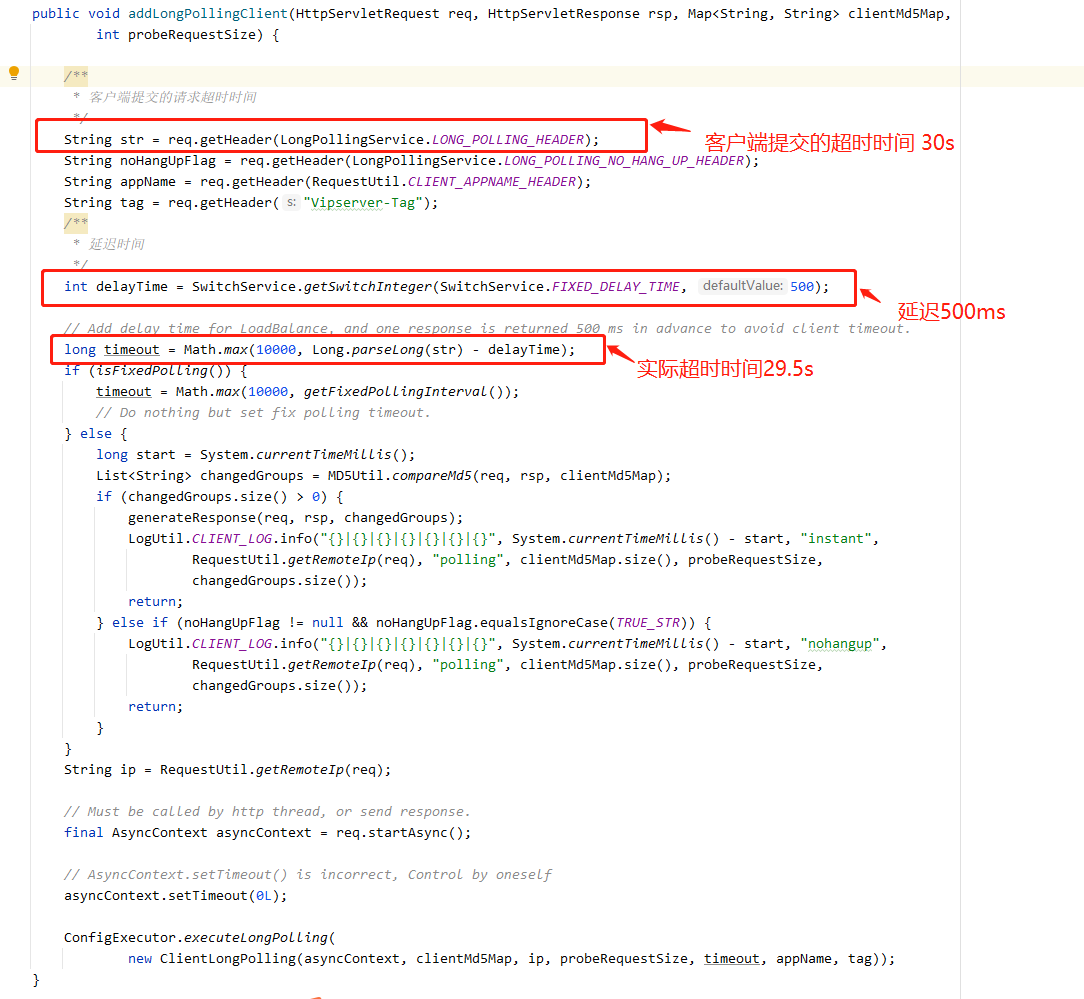1084x999 pixels.
Task: Click the FIXED_DELAY_TIME constant
Action: (615, 287)
